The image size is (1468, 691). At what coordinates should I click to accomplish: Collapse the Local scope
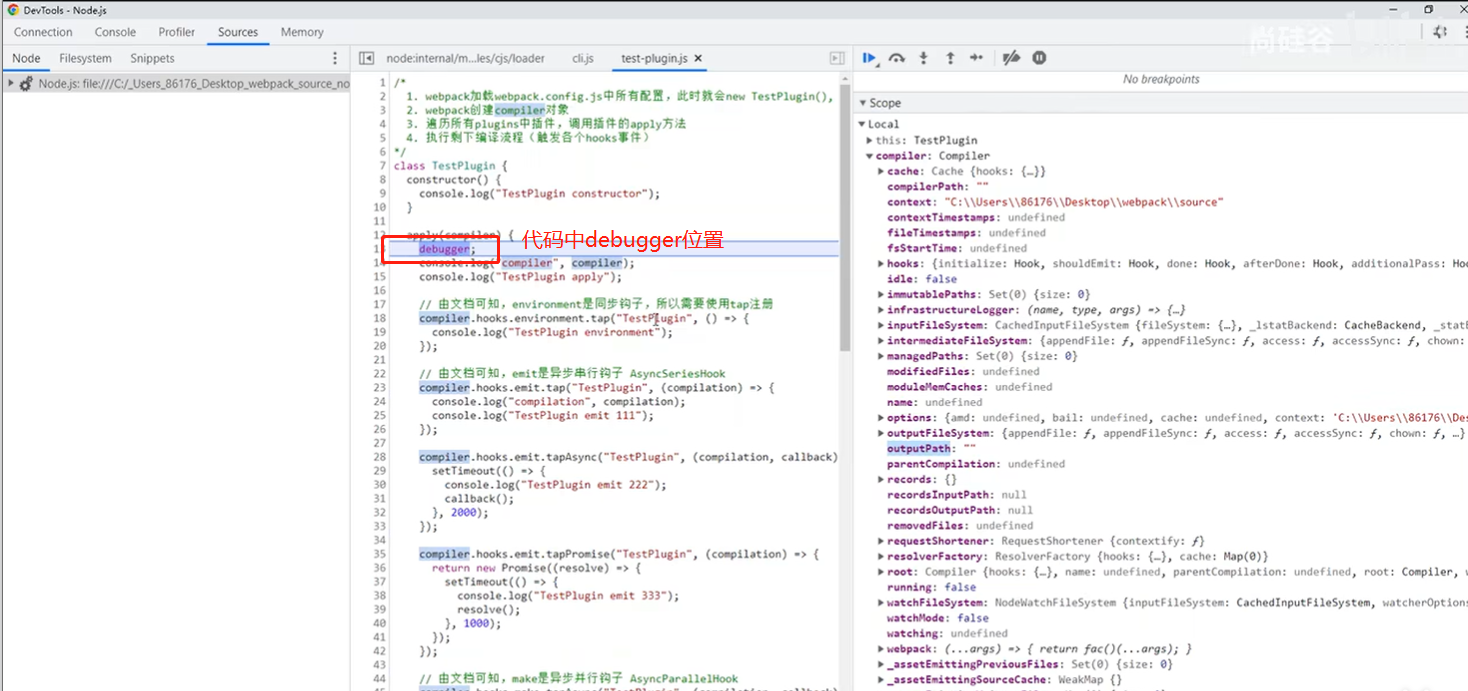pos(862,124)
